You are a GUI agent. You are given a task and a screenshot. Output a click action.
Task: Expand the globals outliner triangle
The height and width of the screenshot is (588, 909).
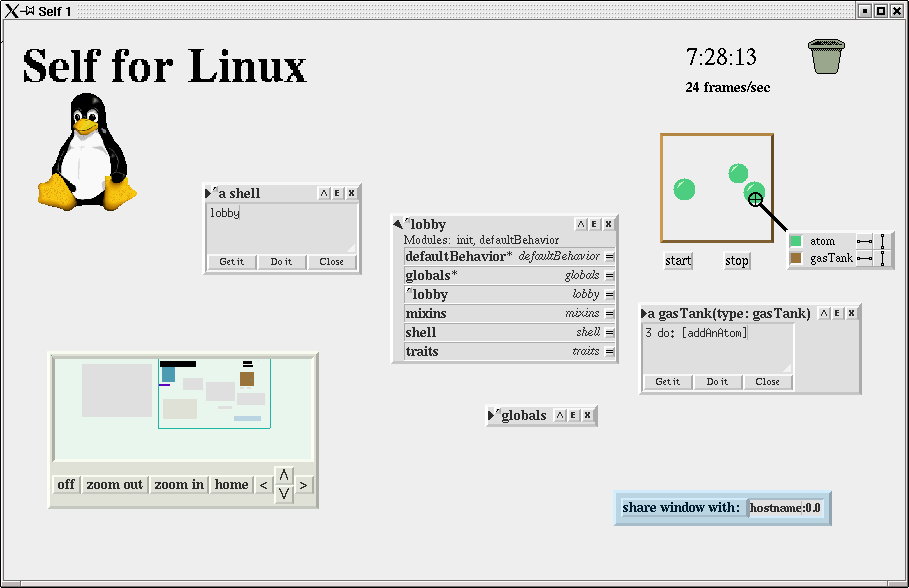pos(492,415)
